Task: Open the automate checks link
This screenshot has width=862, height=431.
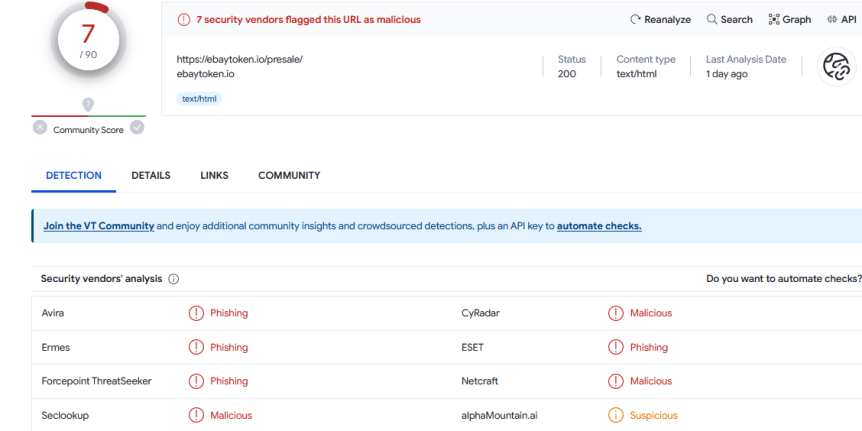Action: click(x=599, y=226)
